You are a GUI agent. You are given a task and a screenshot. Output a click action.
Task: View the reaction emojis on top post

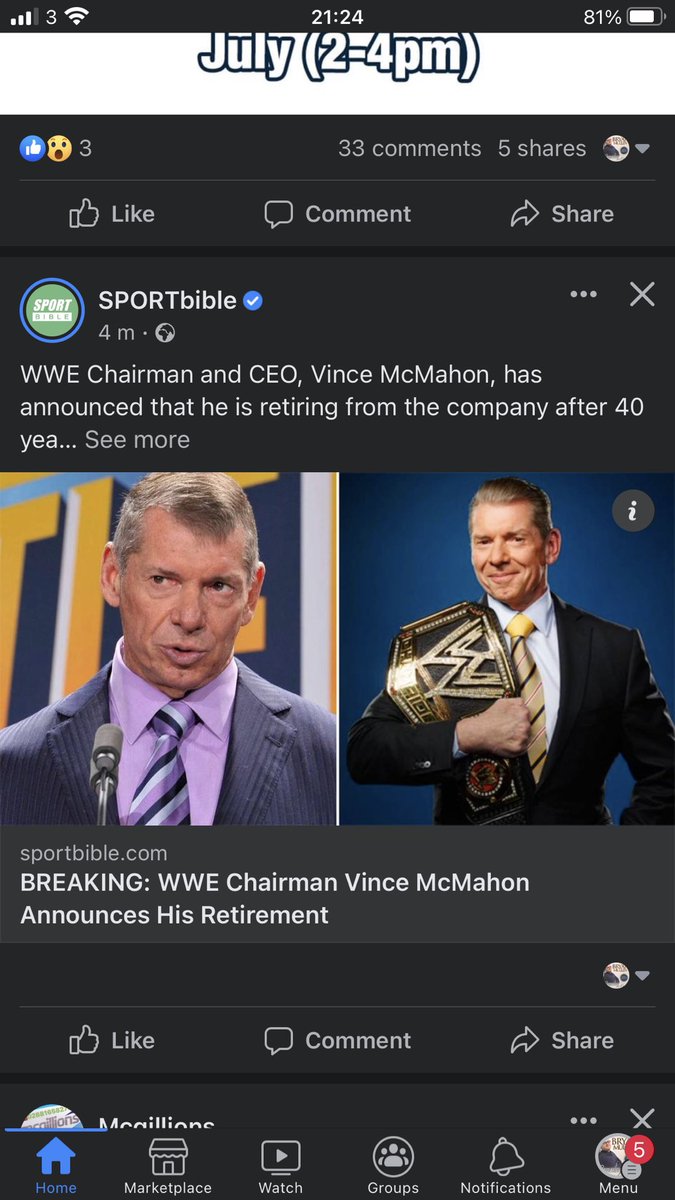[x=46, y=148]
